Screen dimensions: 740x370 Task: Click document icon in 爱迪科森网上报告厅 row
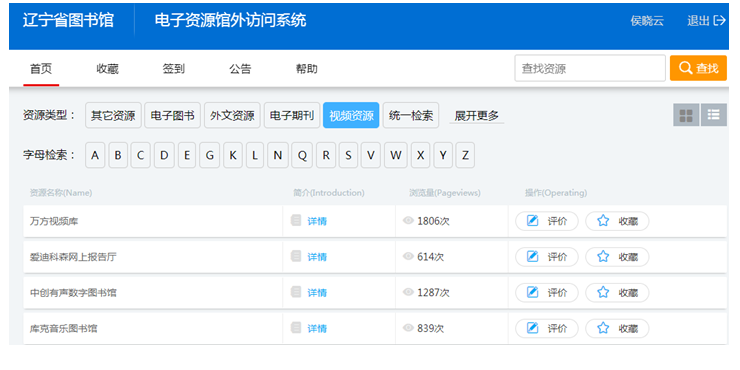tap(296, 256)
